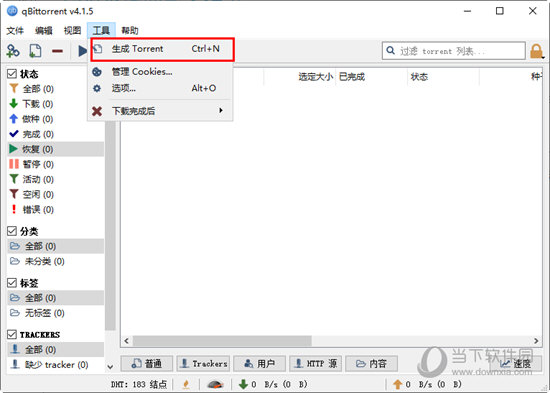This screenshot has height=393, width=550.
Task: Toggle the 分类 section checkbox
Action: tap(12, 231)
